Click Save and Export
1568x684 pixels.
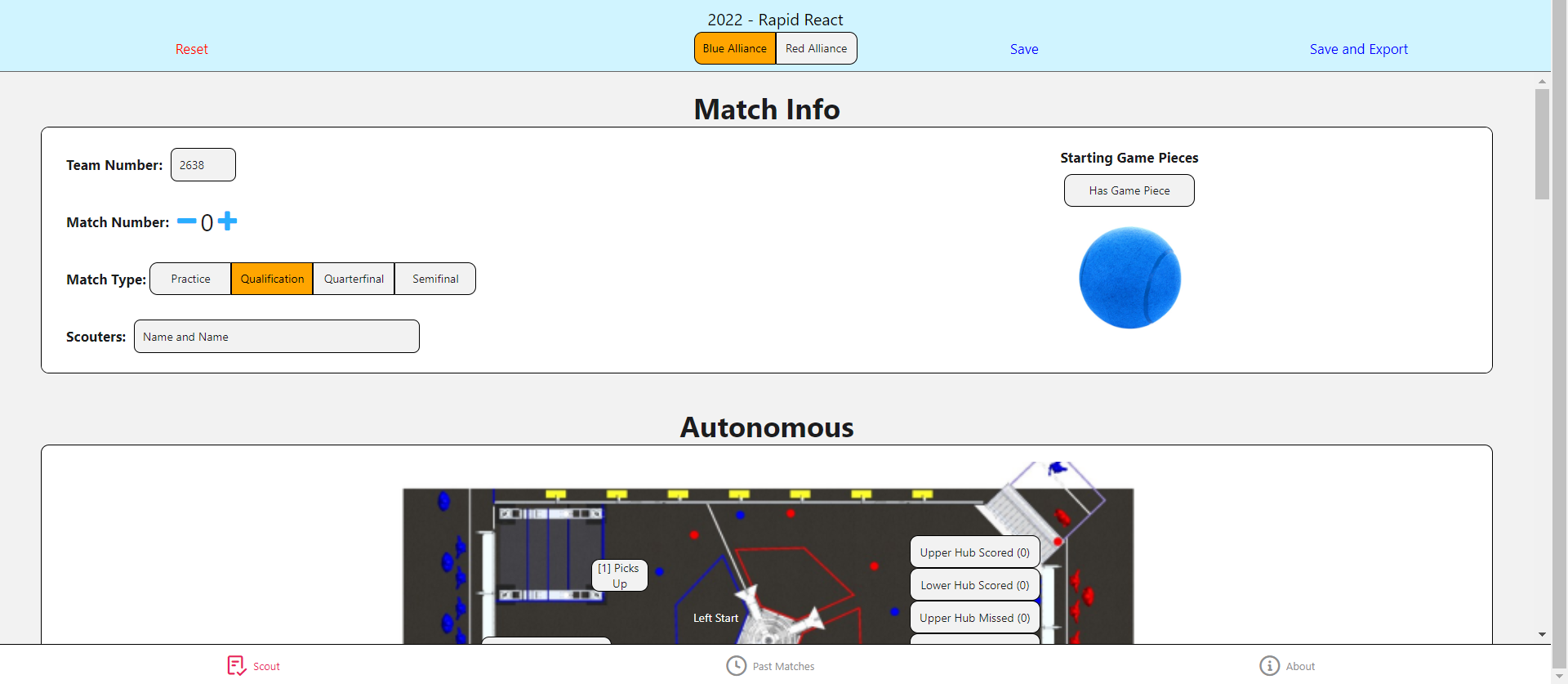coord(1359,49)
